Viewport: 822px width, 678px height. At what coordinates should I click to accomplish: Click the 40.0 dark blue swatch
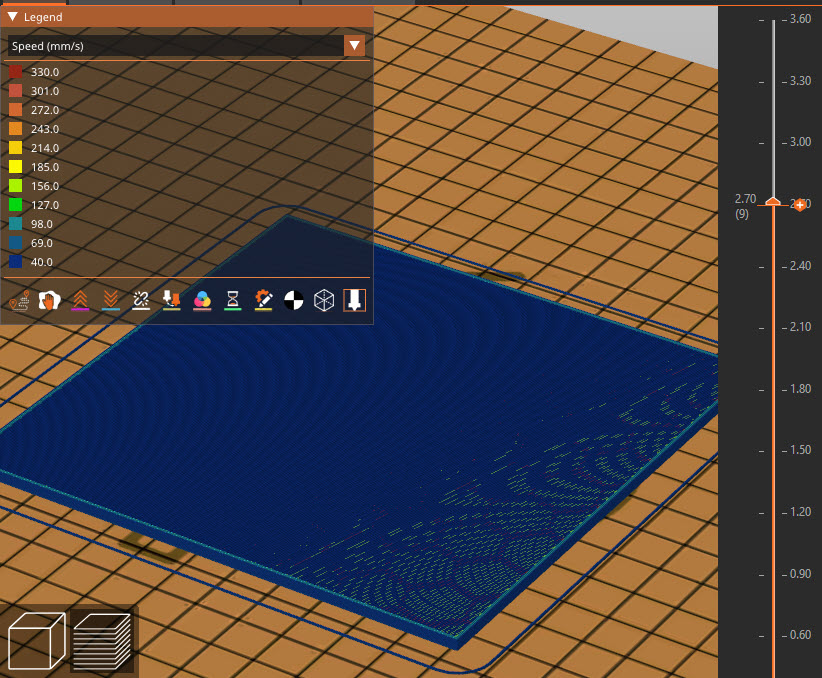click(16, 262)
